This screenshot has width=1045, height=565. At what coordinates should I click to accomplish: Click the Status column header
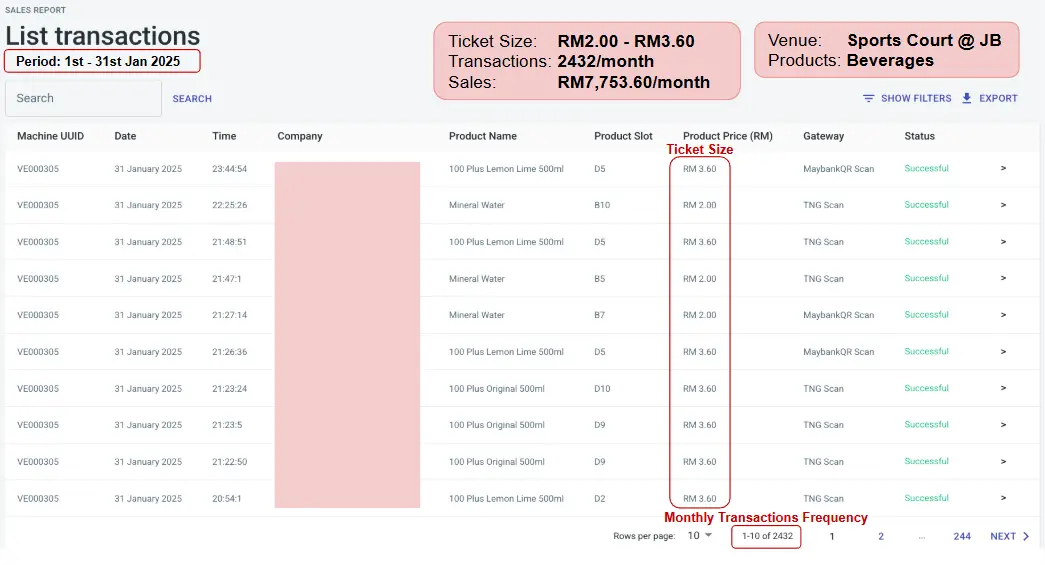(x=919, y=136)
